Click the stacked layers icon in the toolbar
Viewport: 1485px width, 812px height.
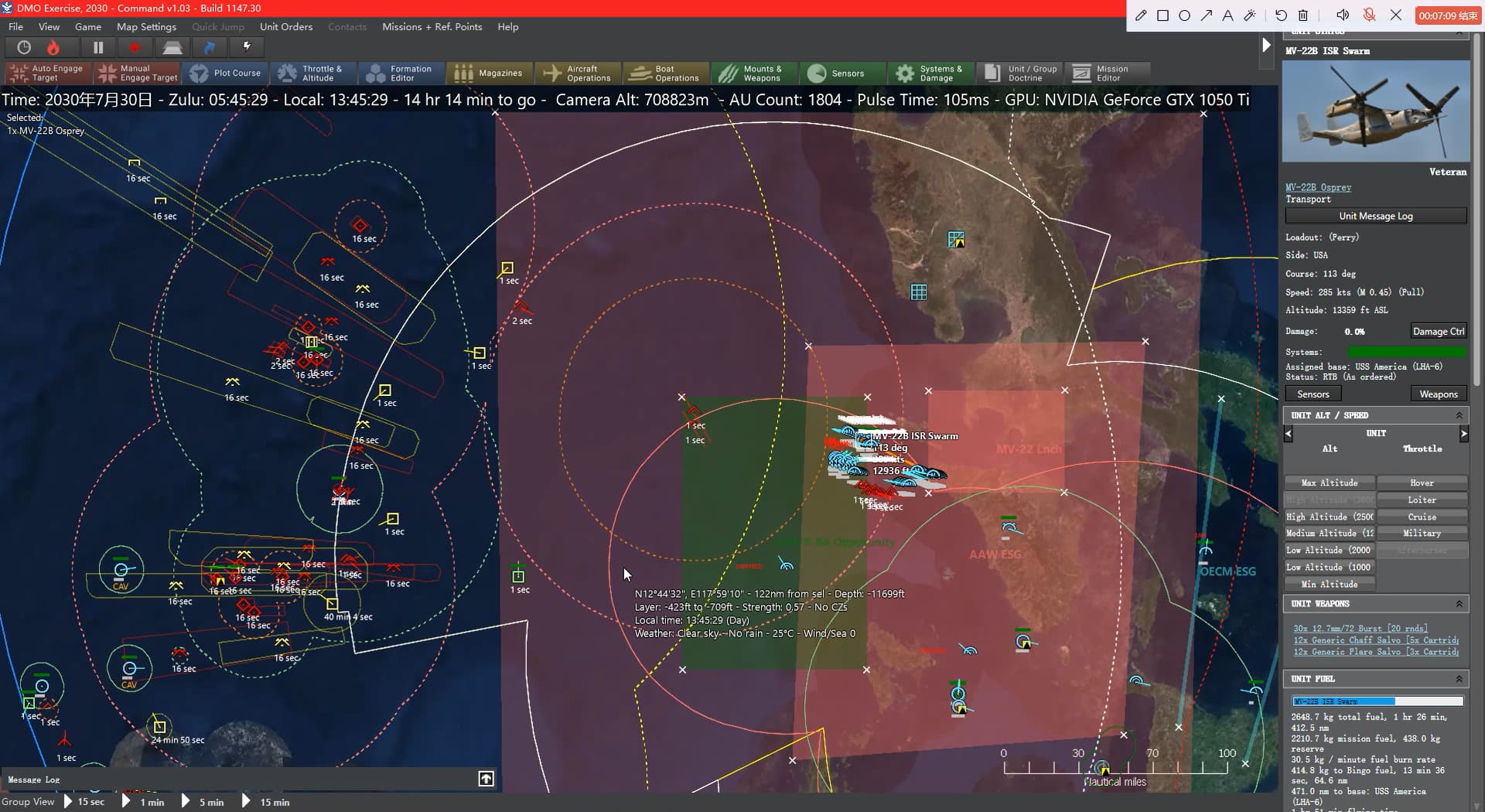pos(172,47)
